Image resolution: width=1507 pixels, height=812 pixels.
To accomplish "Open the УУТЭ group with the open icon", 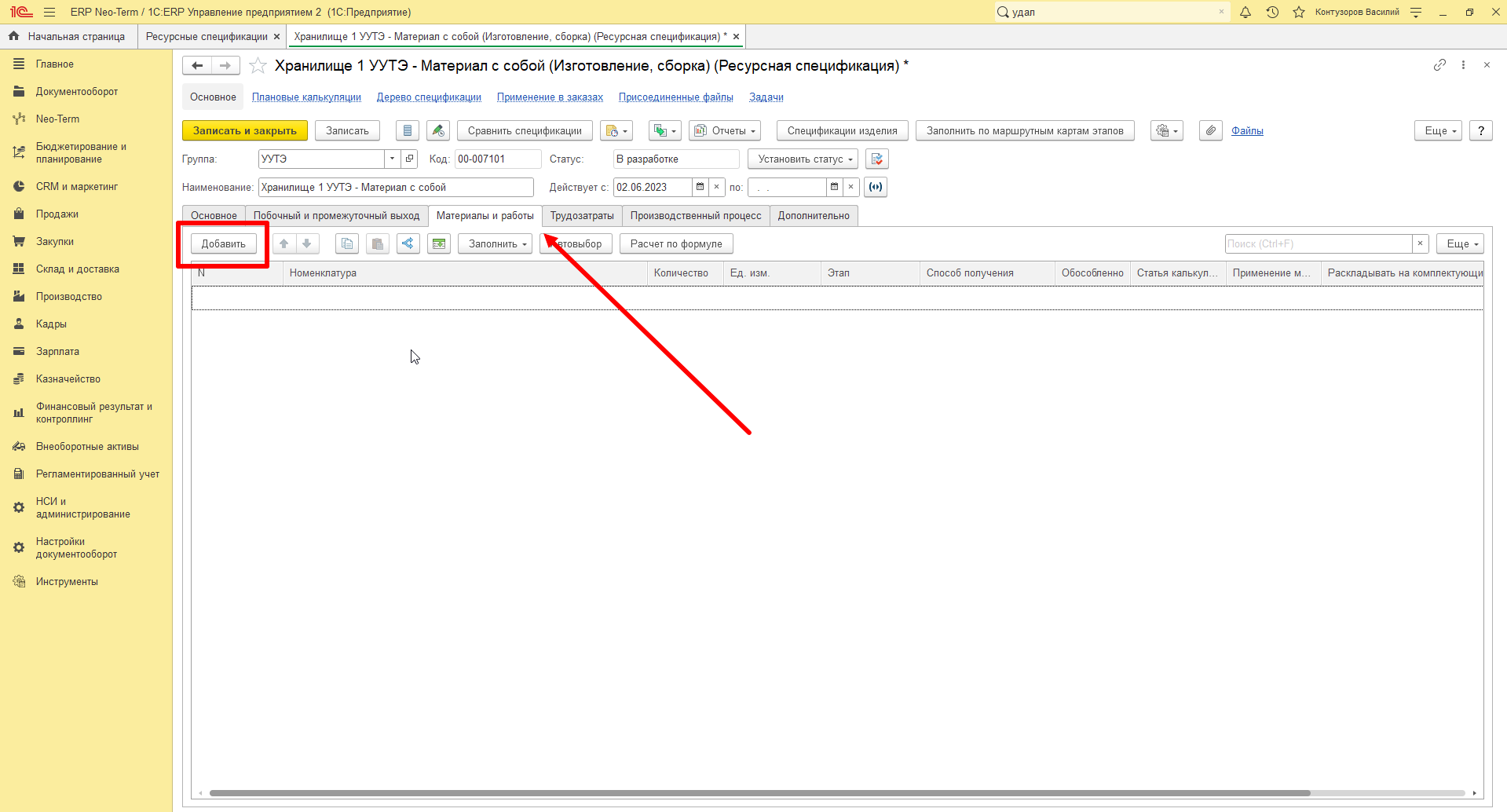I will (x=409, y=159).
